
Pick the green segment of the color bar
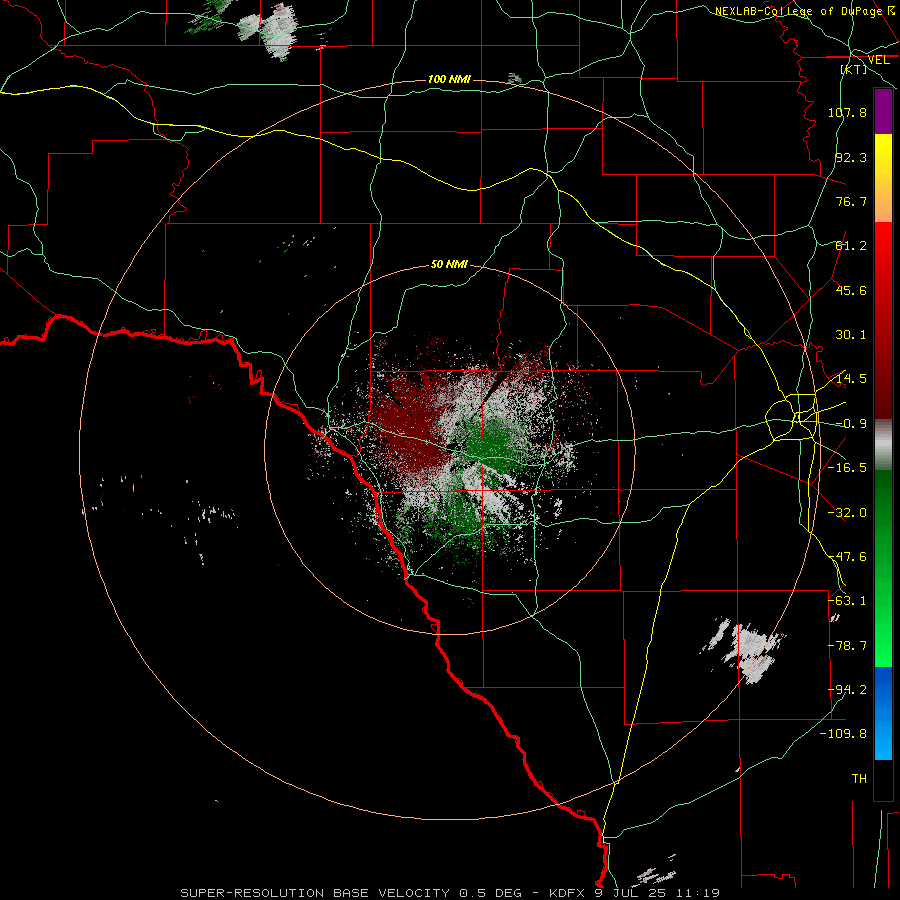883,568
